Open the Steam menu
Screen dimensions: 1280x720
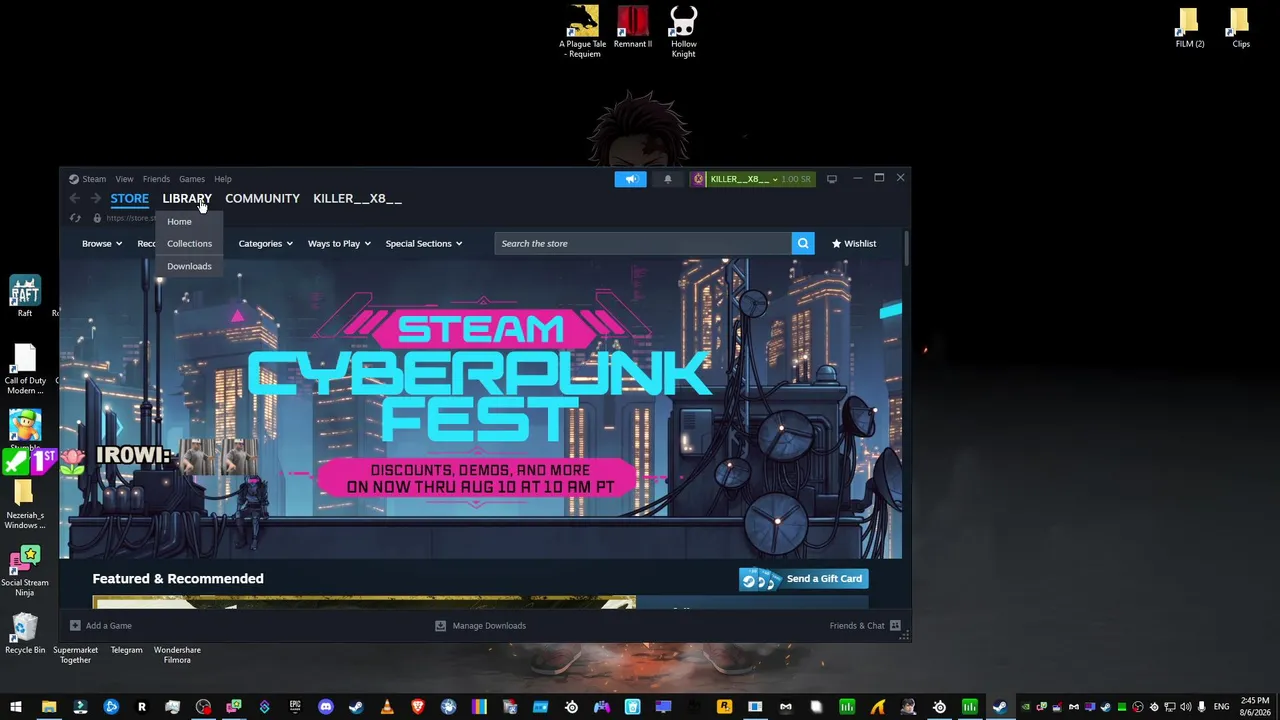click(x=94, y=179)
